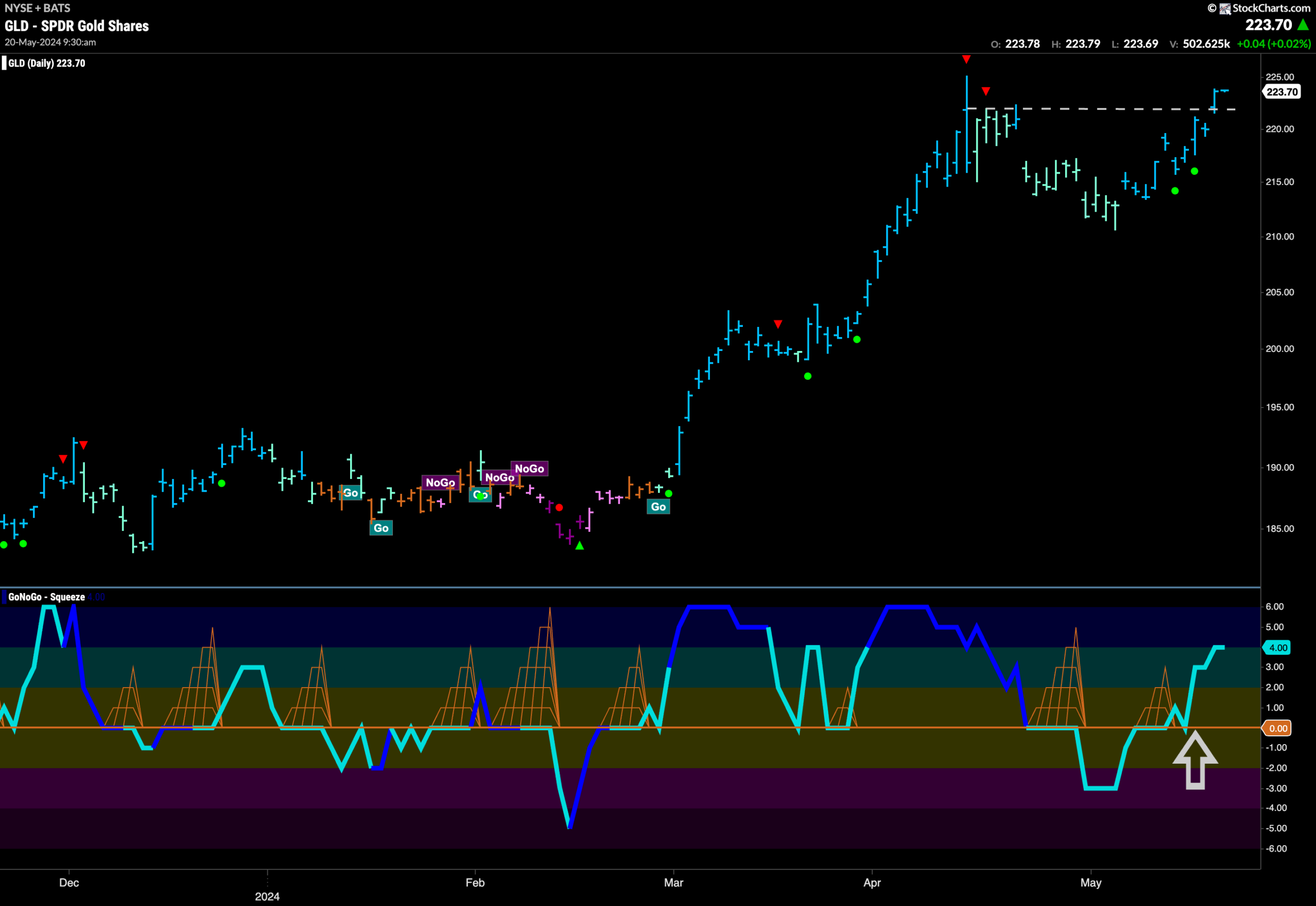Click the GLD - SPDR Gold Shares title
The height and width of the screenshot is (906, 1316).
77,26
